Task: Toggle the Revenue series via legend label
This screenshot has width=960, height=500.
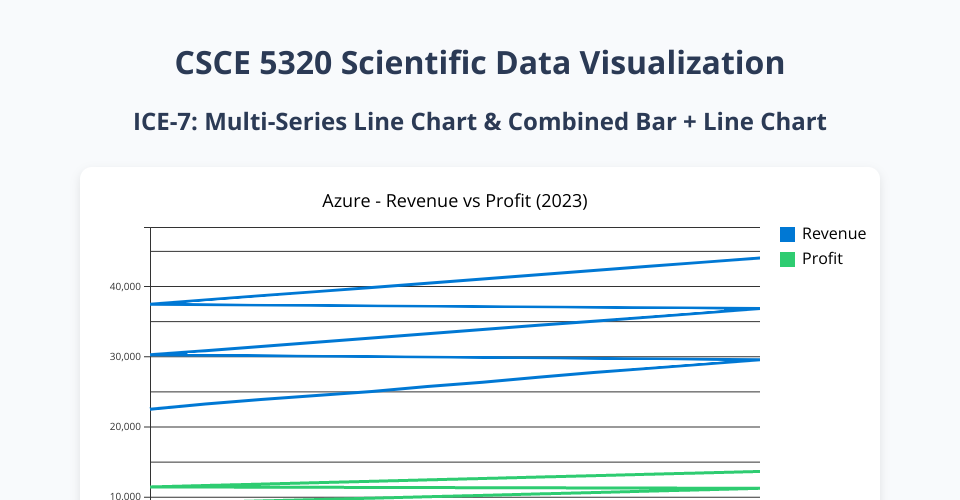Action: [833, 234]
